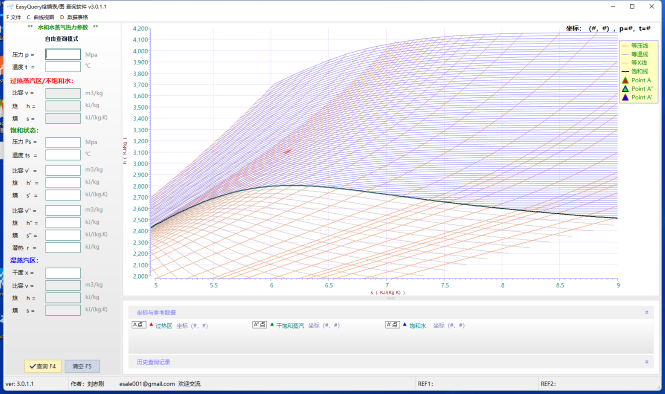
Task: Open the C menu in the menu bar
Action: tap(40, 17)
